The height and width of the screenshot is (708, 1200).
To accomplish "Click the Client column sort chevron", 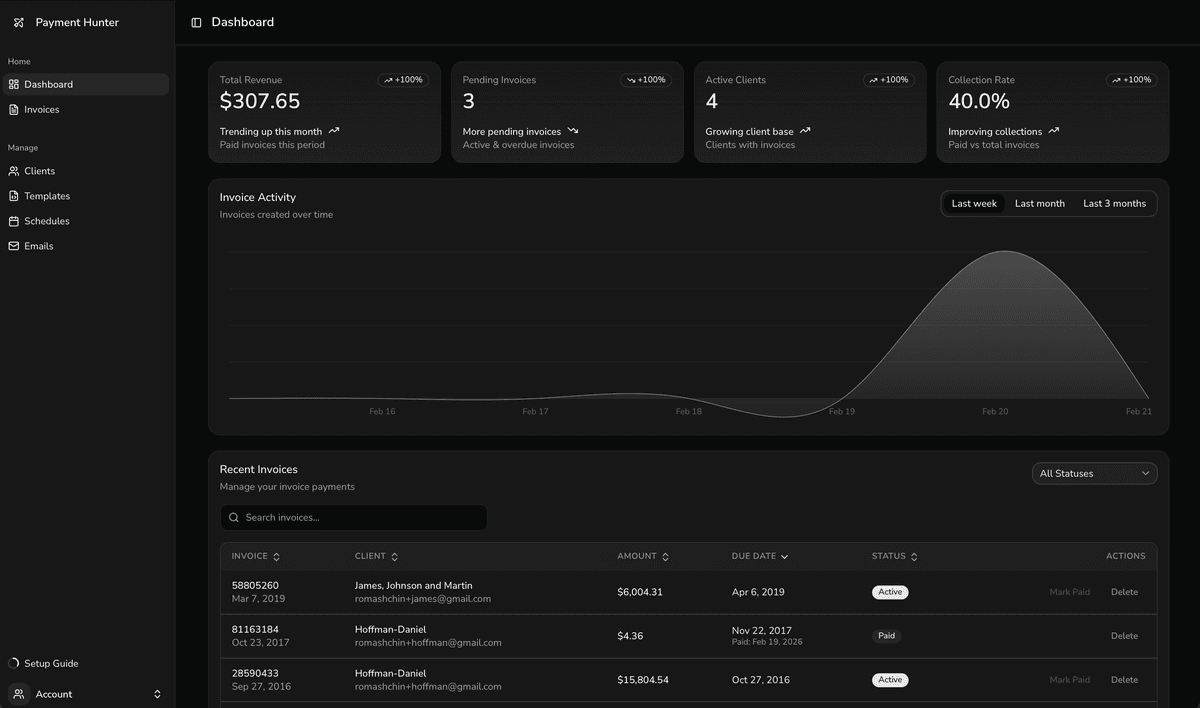I will (395, 556).
